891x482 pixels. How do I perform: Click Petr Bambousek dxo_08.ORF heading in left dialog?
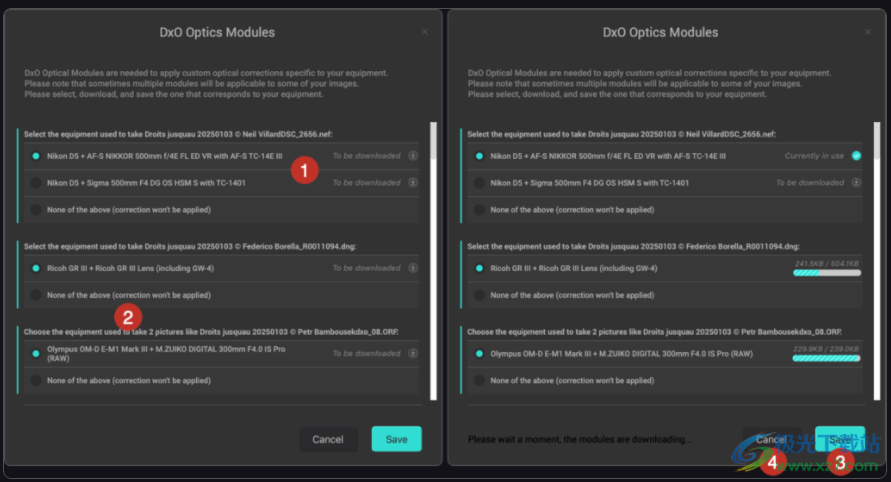click(211, 331)
